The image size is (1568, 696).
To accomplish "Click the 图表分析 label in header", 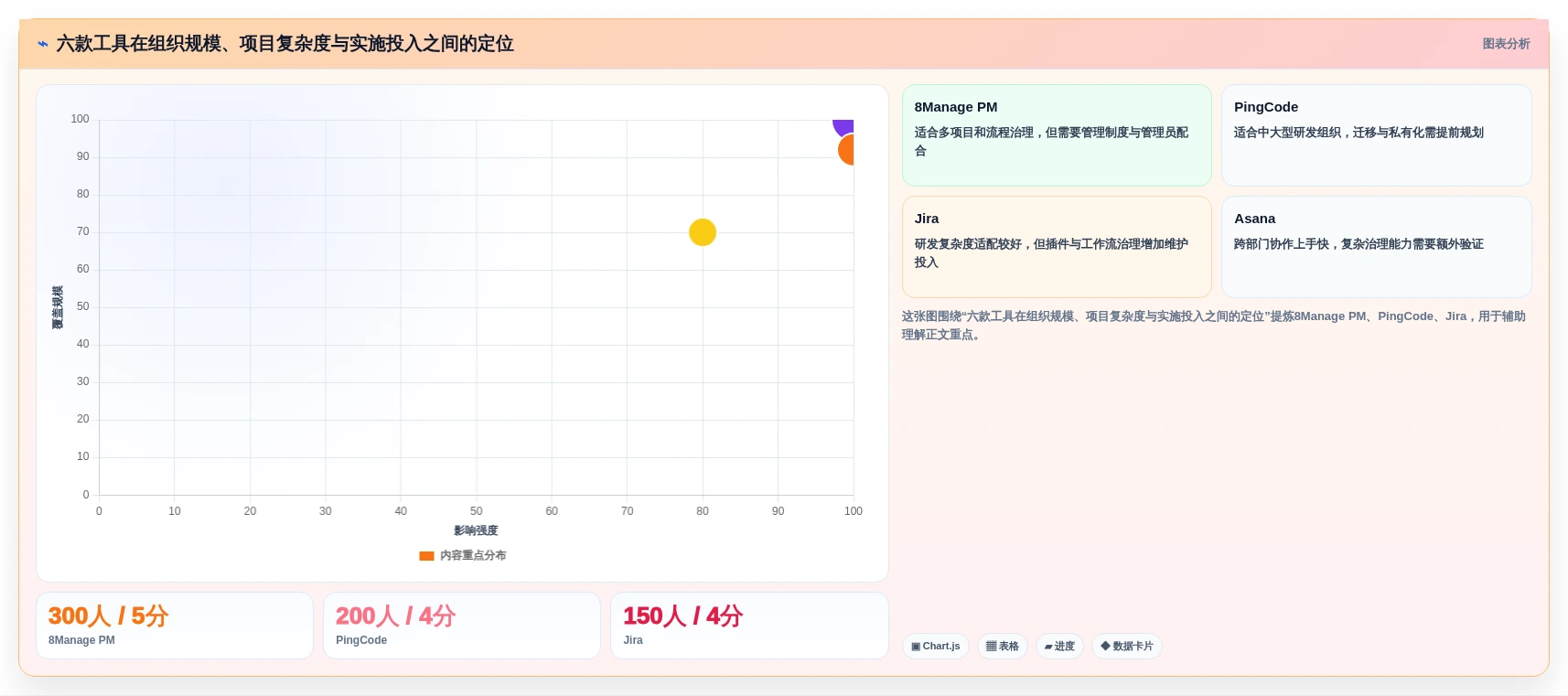I will pyautogui.click(x=1506, y=44).
